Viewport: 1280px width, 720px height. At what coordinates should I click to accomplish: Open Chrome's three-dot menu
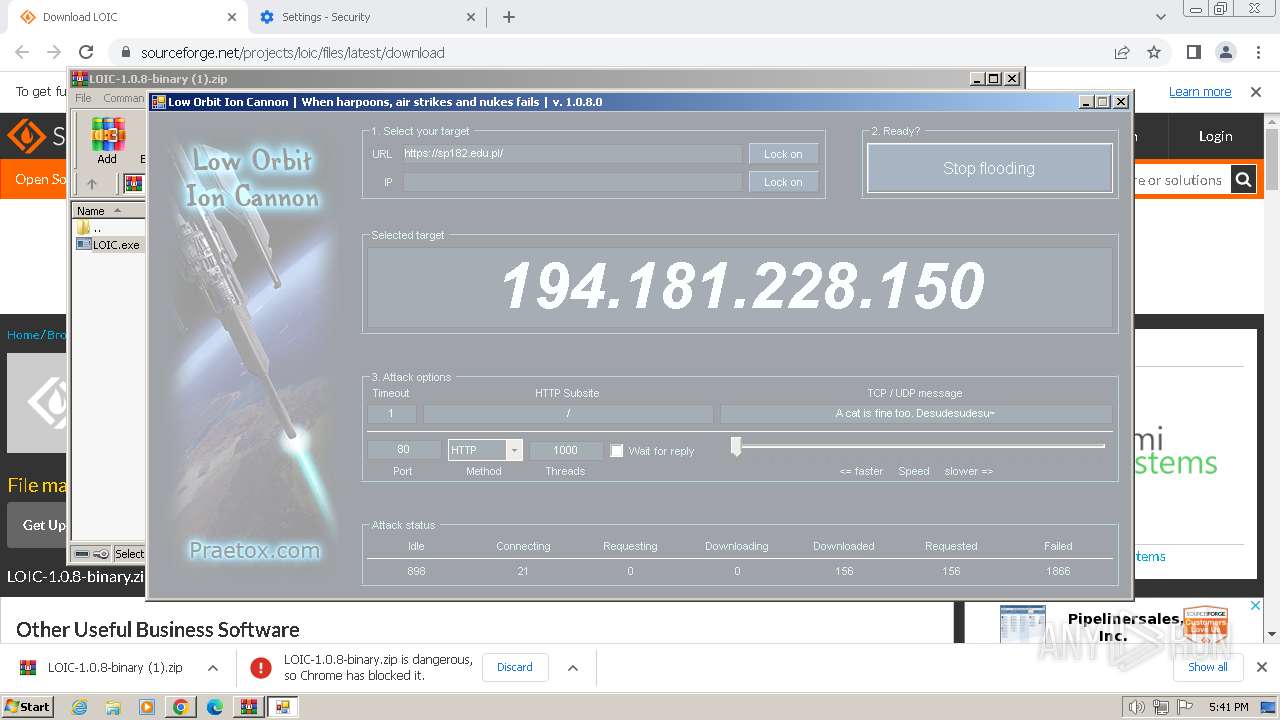(1257, 52)
